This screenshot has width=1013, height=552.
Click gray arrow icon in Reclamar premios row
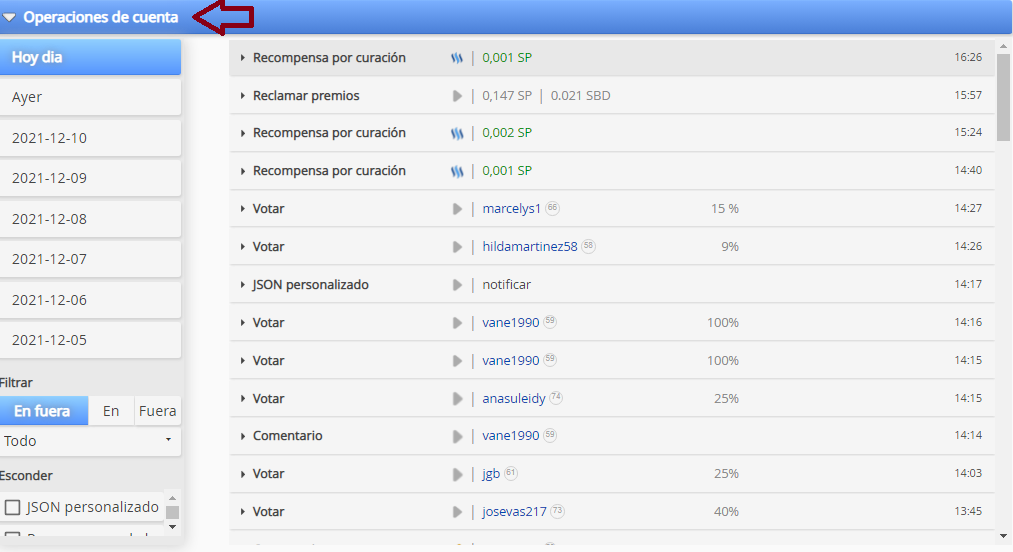[457, 96]
